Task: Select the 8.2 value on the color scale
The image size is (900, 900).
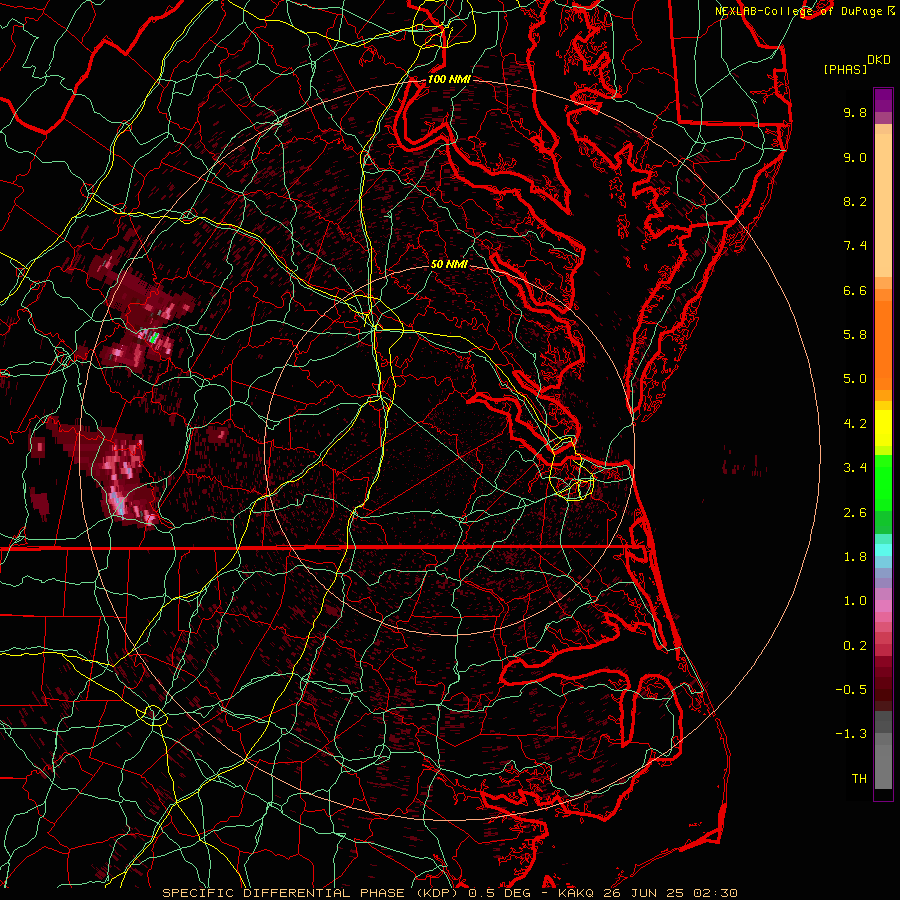Action: (855, 201)
